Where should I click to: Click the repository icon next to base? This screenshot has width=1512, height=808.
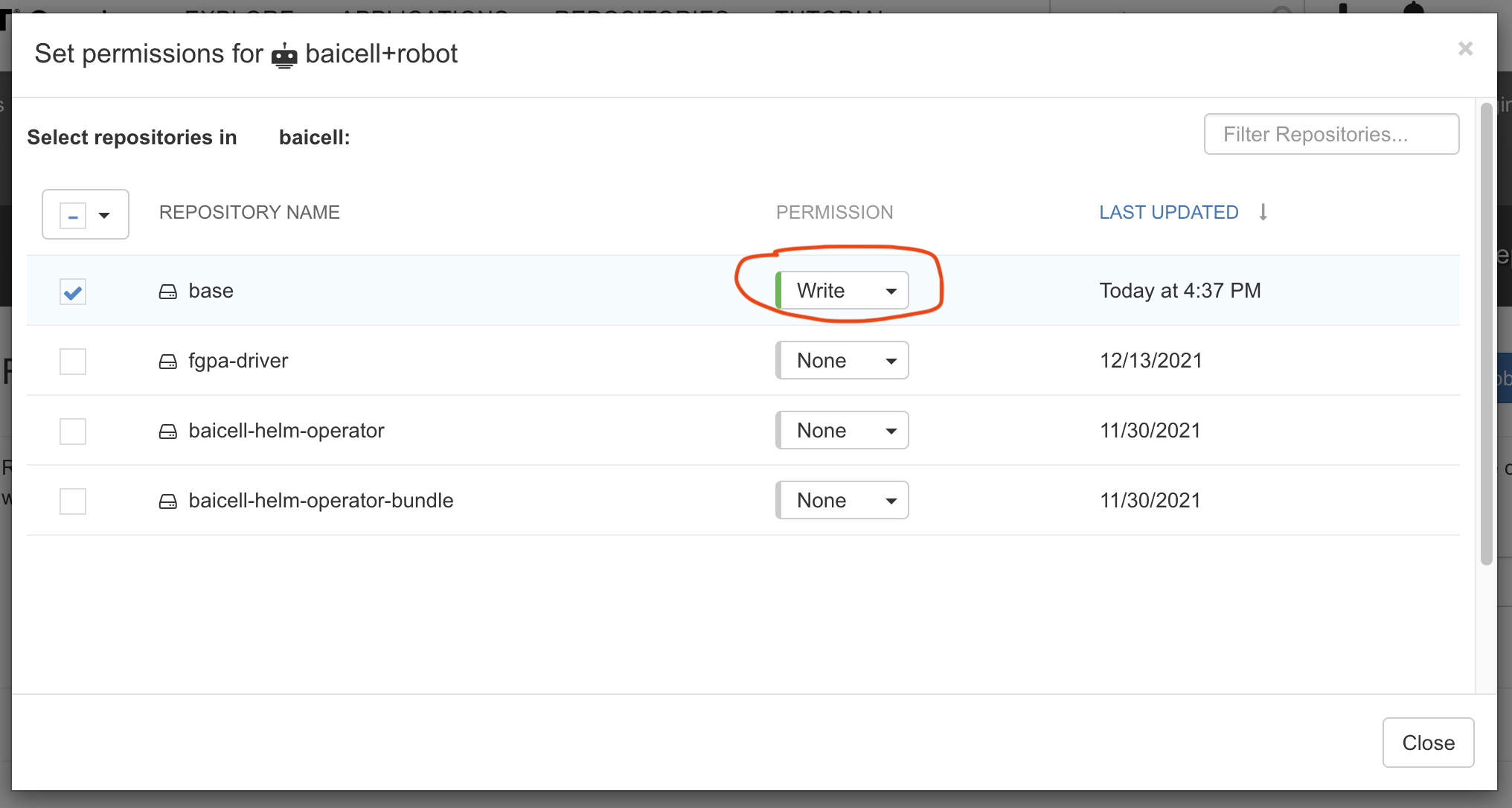pos(168,292)
